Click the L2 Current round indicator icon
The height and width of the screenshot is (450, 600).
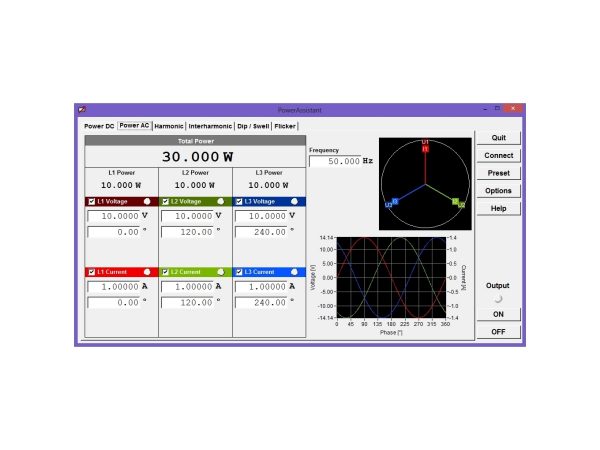pos(221,271)
